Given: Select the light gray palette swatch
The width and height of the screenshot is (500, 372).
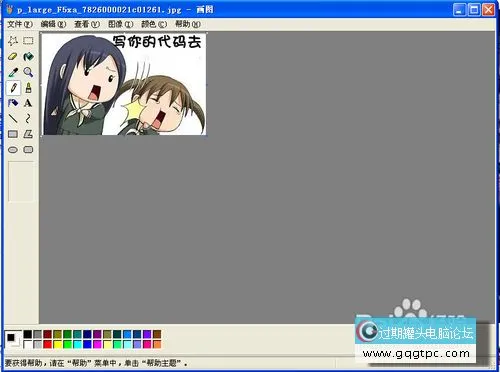Looking at the screenshot, I should tap(38, 344).
